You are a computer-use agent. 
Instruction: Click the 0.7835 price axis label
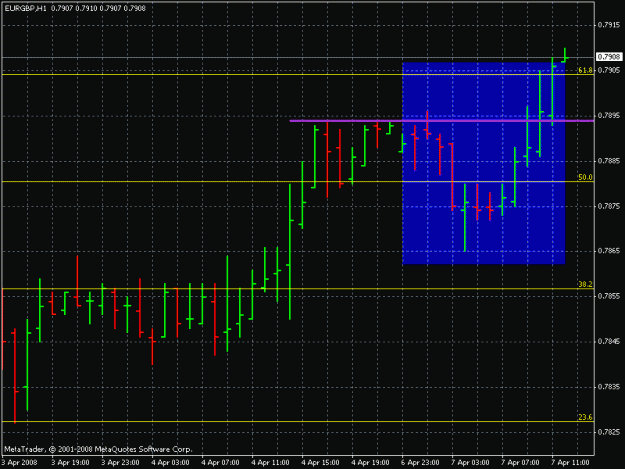click(x=609, y=387)
